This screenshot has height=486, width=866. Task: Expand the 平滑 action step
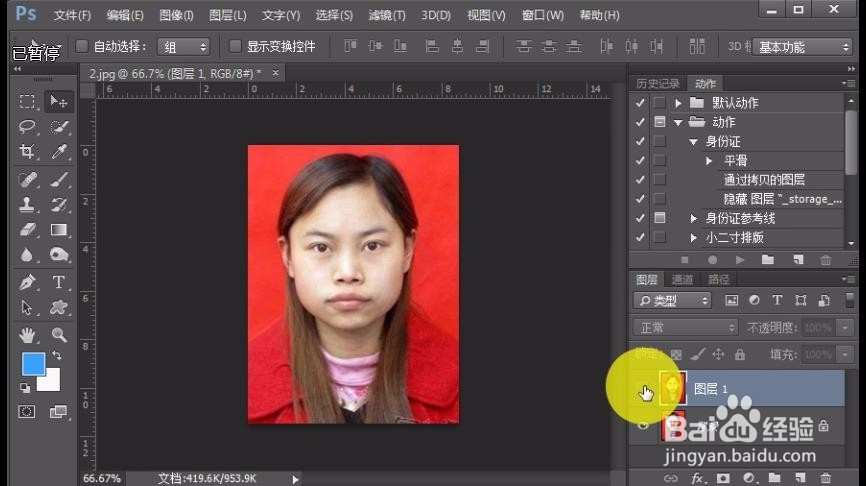click(709, 161)
